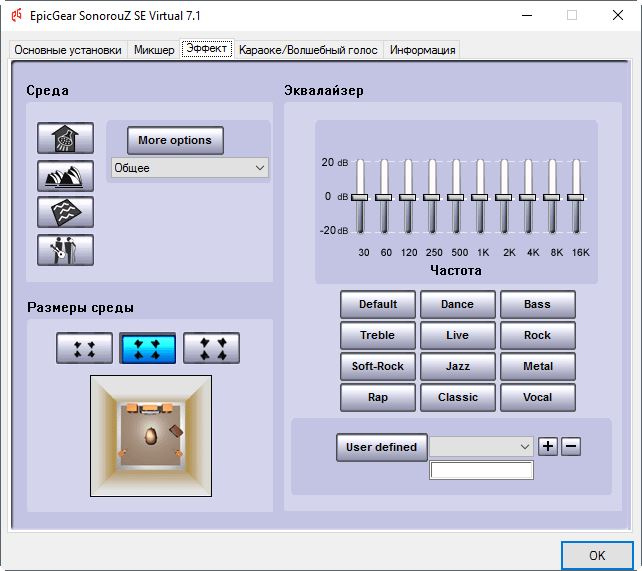
Task: Apply the Jazz equalizer preset
Action: click(x=458, y=366)
